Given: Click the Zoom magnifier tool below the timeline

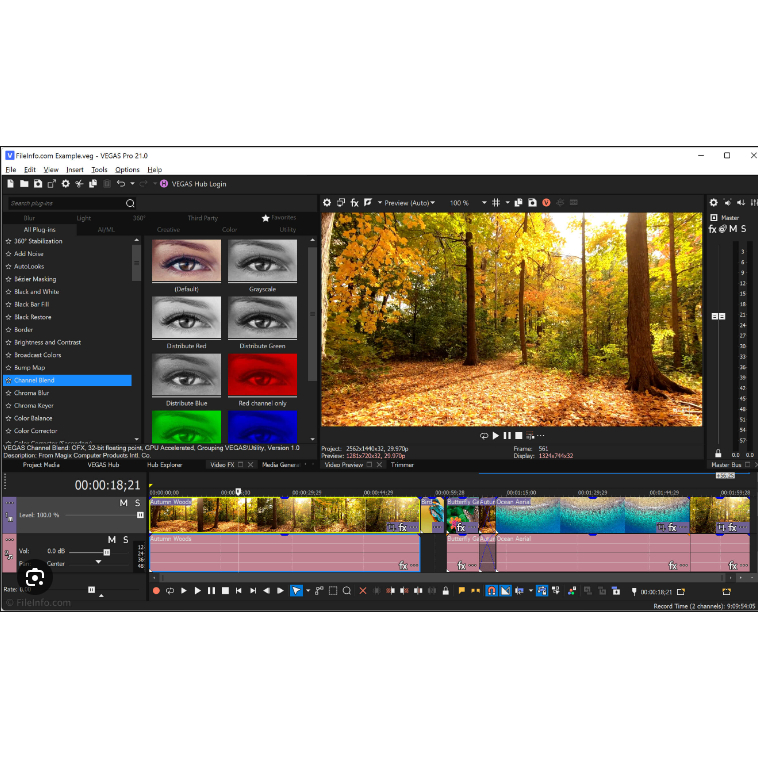Looking at the screenshot, I should 347,591.
